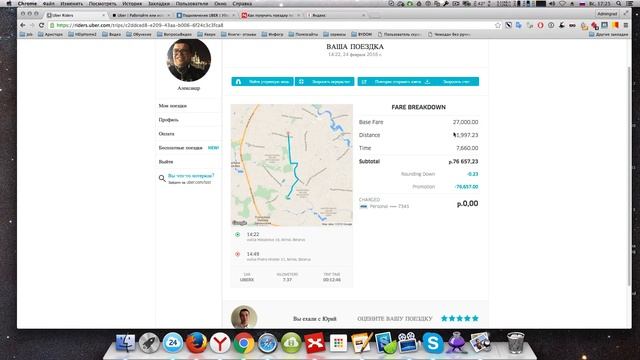
Task: Open XMind red X icon in Dock
Action: (315, 343)
